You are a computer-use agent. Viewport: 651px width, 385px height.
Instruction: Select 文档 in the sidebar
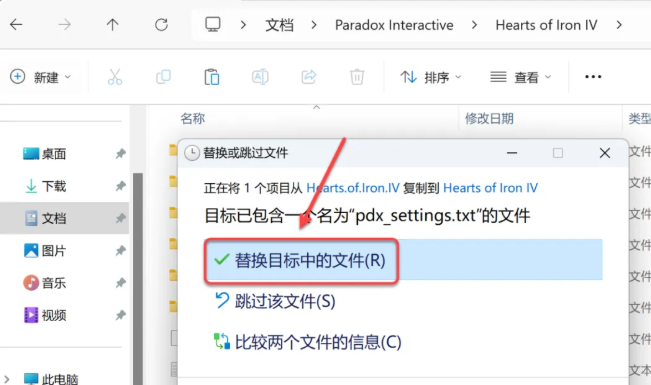click(x=64, y=218)
